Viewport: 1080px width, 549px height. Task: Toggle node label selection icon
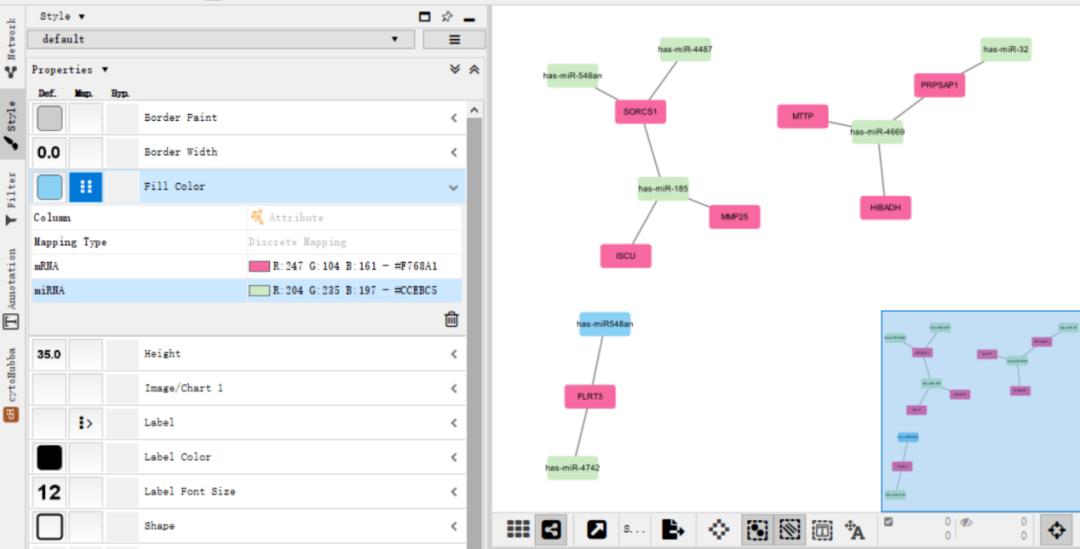855,529
